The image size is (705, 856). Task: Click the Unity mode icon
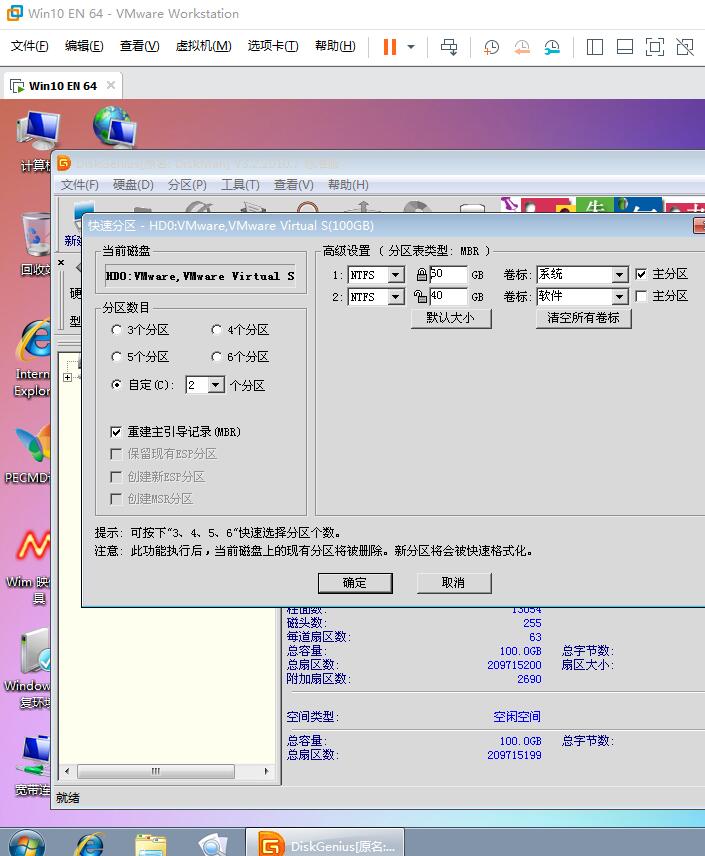coord(685,47)
